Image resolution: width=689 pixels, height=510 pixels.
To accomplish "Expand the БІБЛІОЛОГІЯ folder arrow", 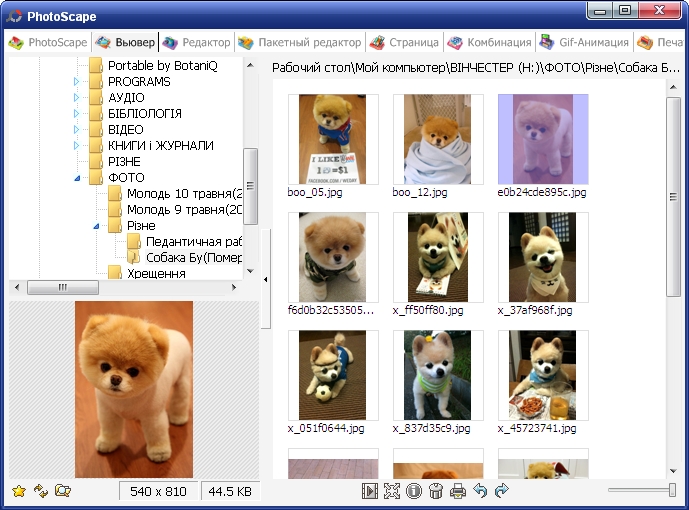I will click(76, 113).
